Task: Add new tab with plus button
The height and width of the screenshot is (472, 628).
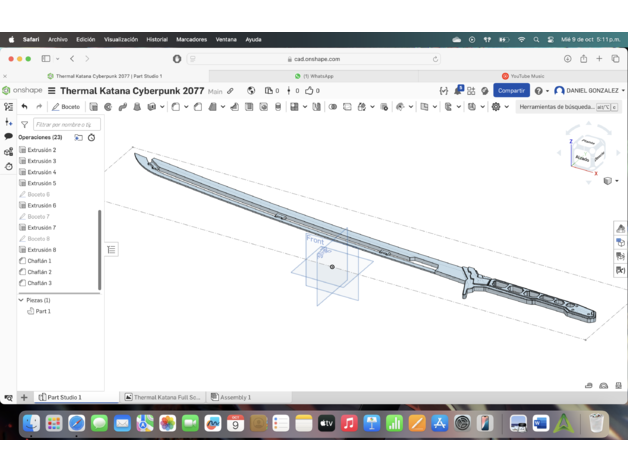Action: click(25, 397)
